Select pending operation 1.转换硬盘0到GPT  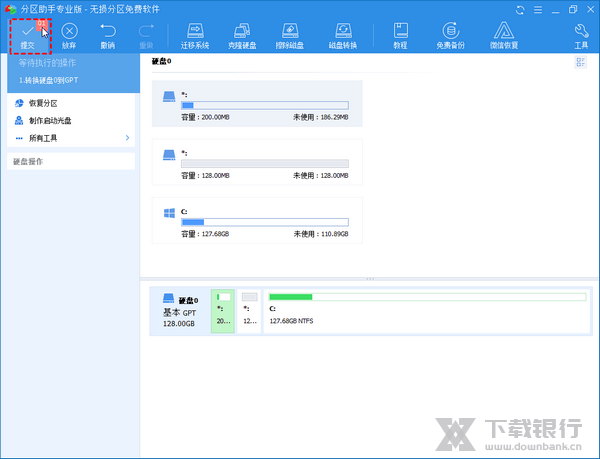pyautogui.click(x=49, y=80)
